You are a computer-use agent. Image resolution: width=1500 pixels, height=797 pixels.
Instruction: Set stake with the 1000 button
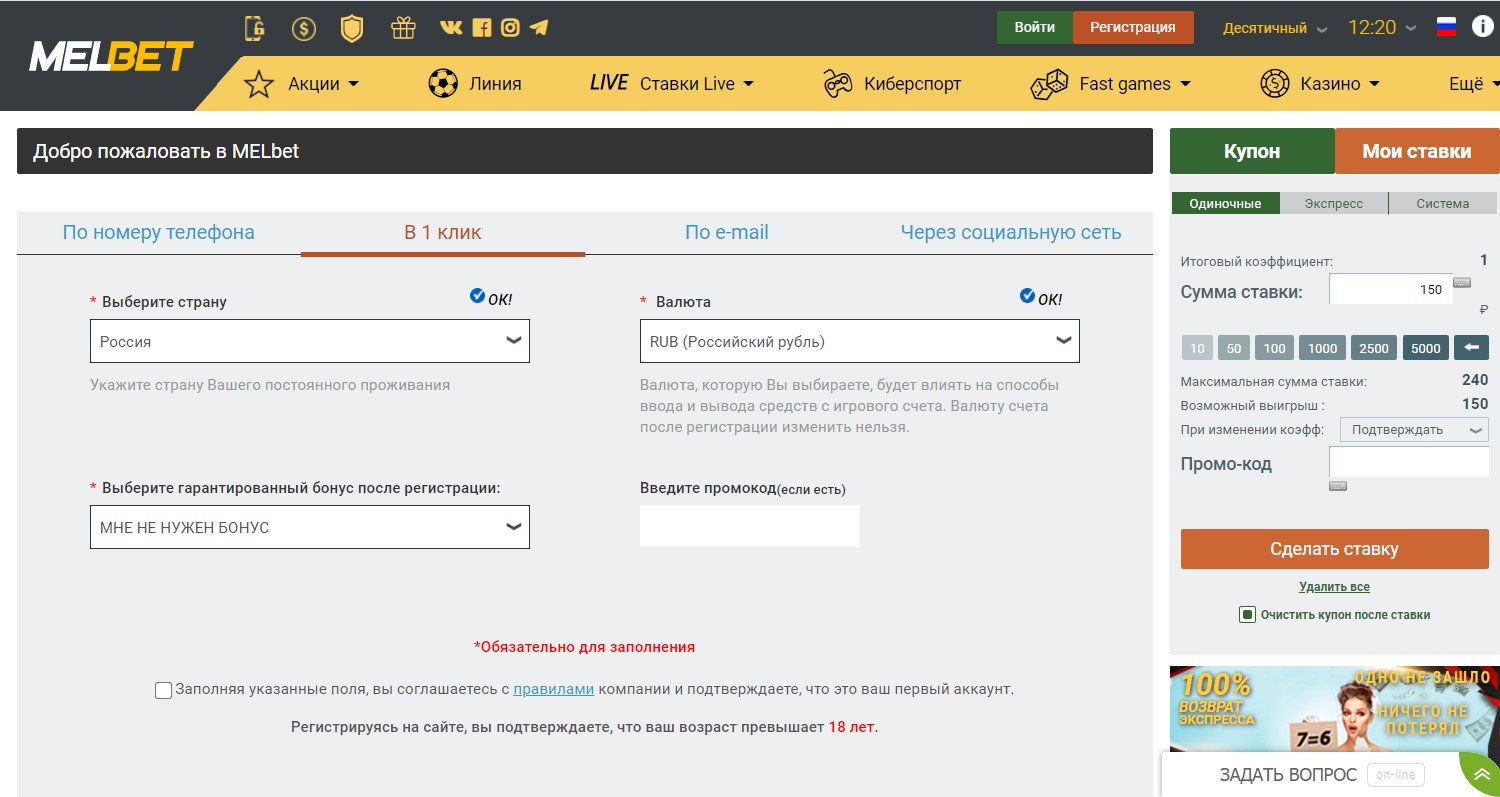1322,348
